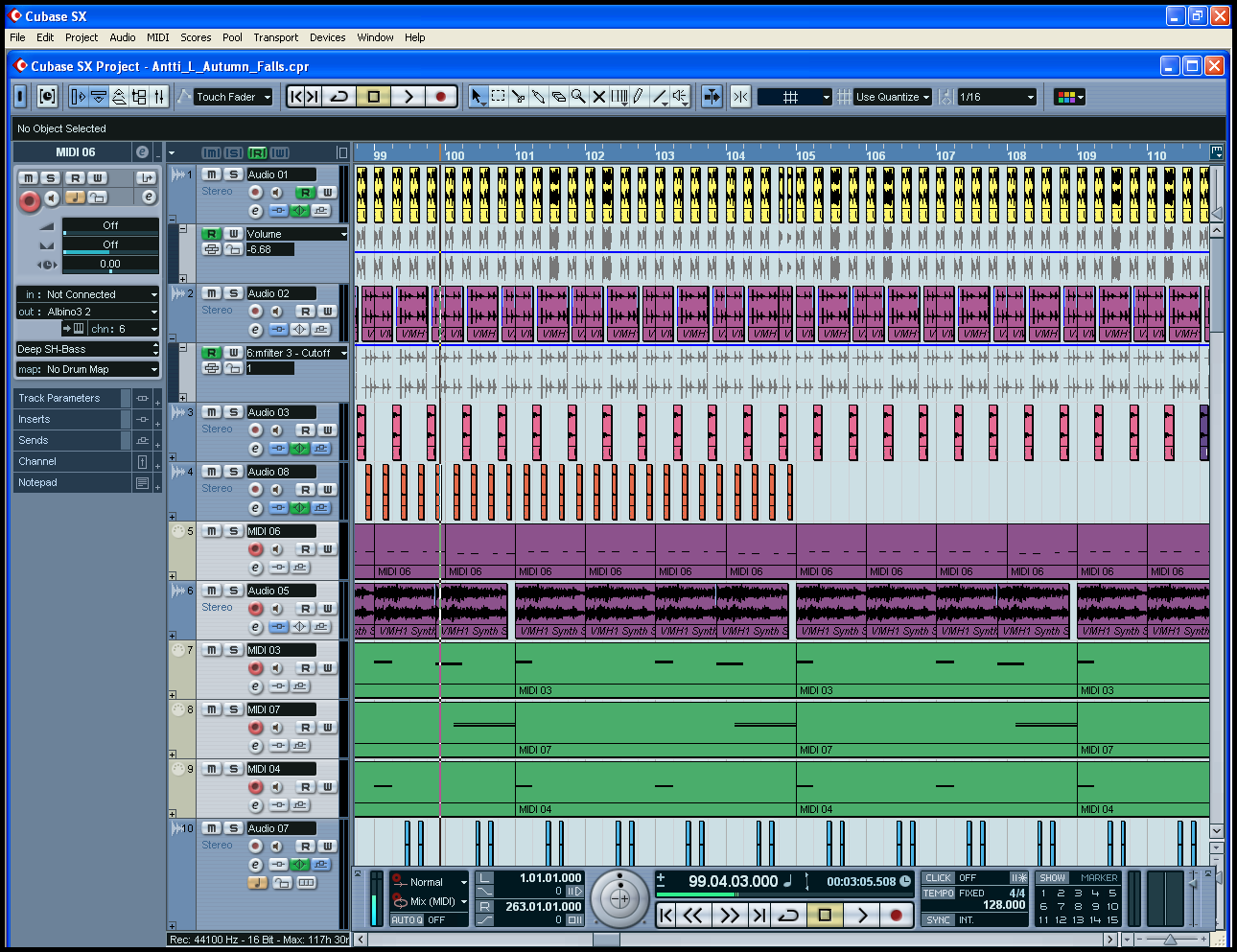This screenshot has height=952, width=1237.
Task: Click the MIDI 03 part at bar 101
Action: [x=655, y=669]
